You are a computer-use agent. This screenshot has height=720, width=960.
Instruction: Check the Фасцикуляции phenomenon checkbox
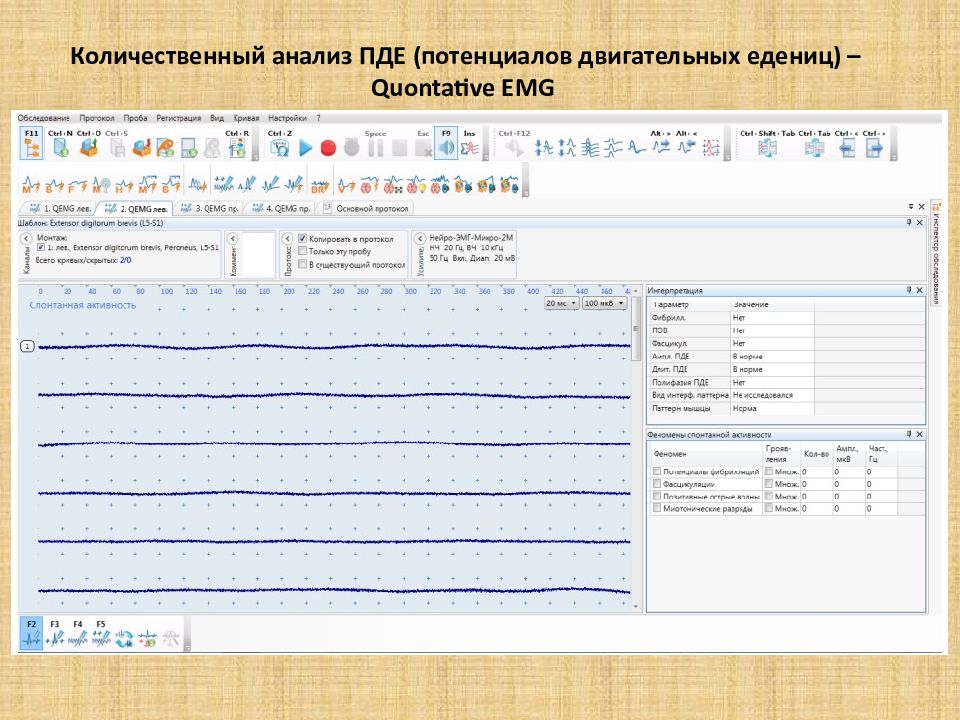657,484
